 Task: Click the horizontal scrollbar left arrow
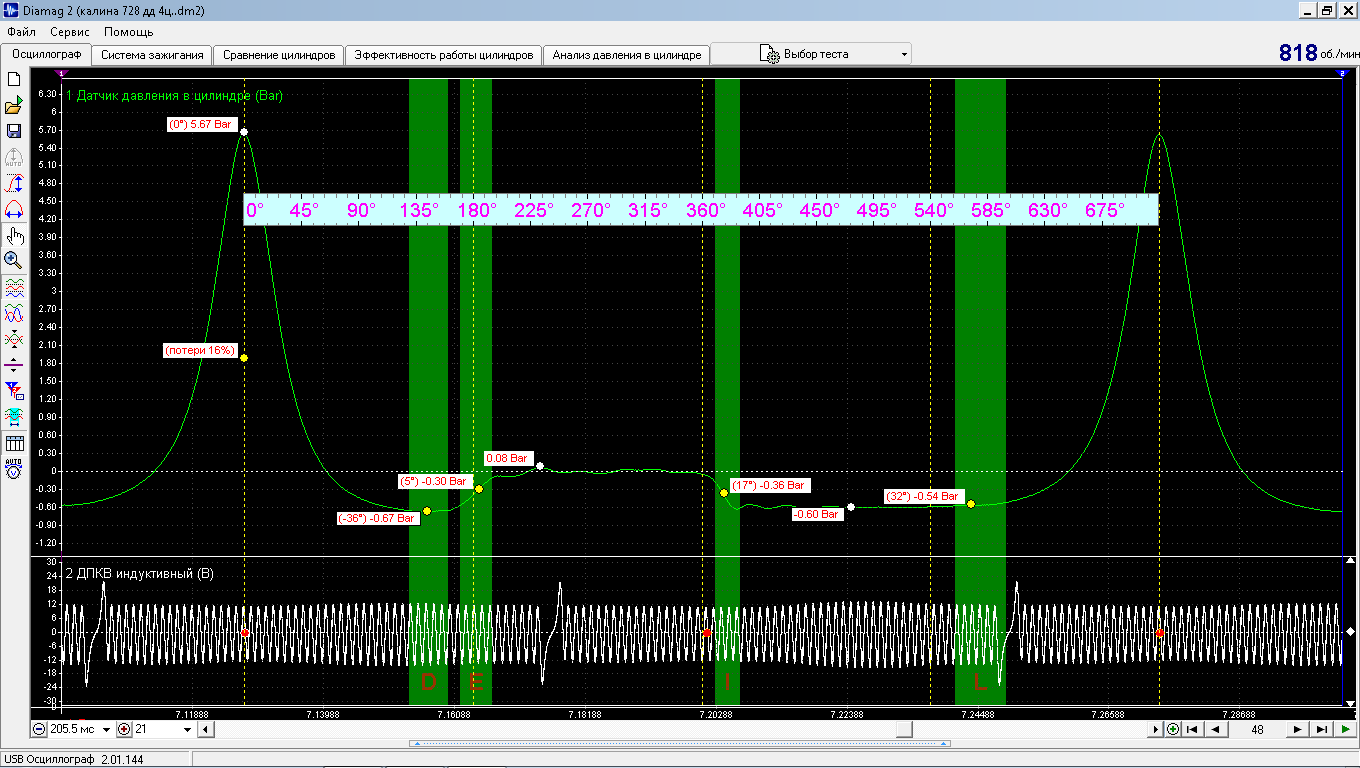point(205,729)
